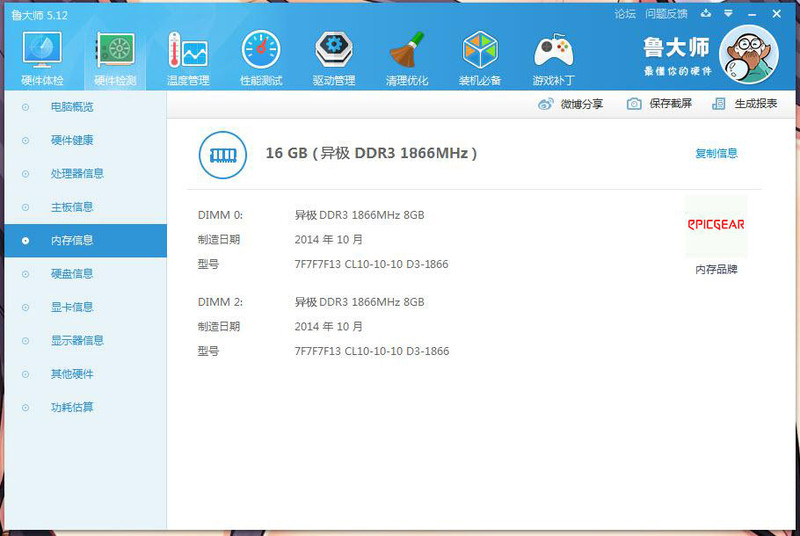Click the 鲁大师 5.12 title text
This screenshot has height=536, width=800.
(40, 15)
